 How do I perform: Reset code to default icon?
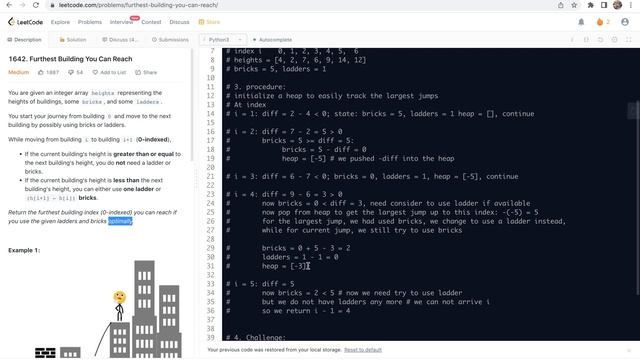(600, 40)
